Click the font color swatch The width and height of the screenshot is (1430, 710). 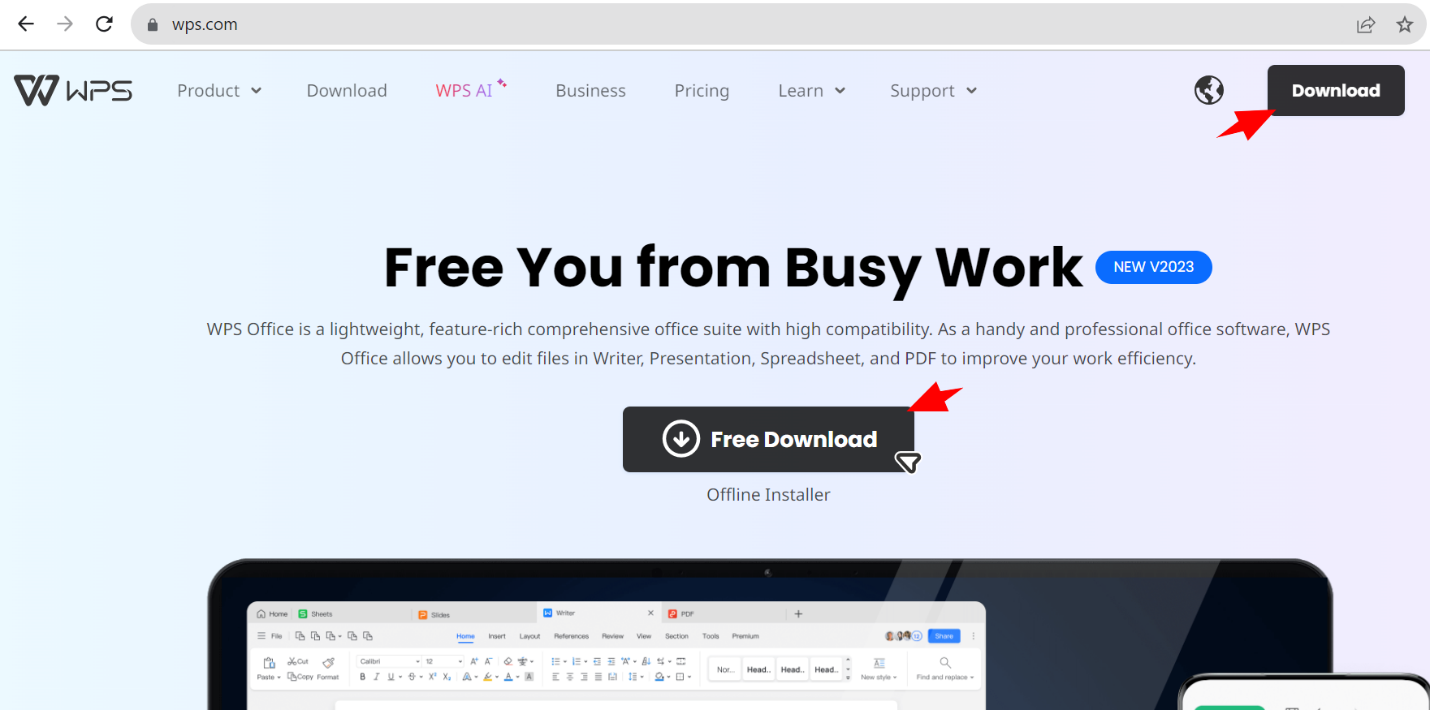point(506,676)
